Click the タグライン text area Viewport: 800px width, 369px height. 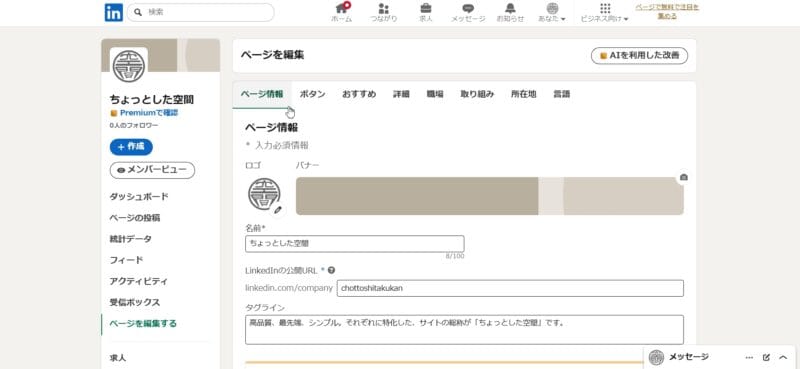464,330
